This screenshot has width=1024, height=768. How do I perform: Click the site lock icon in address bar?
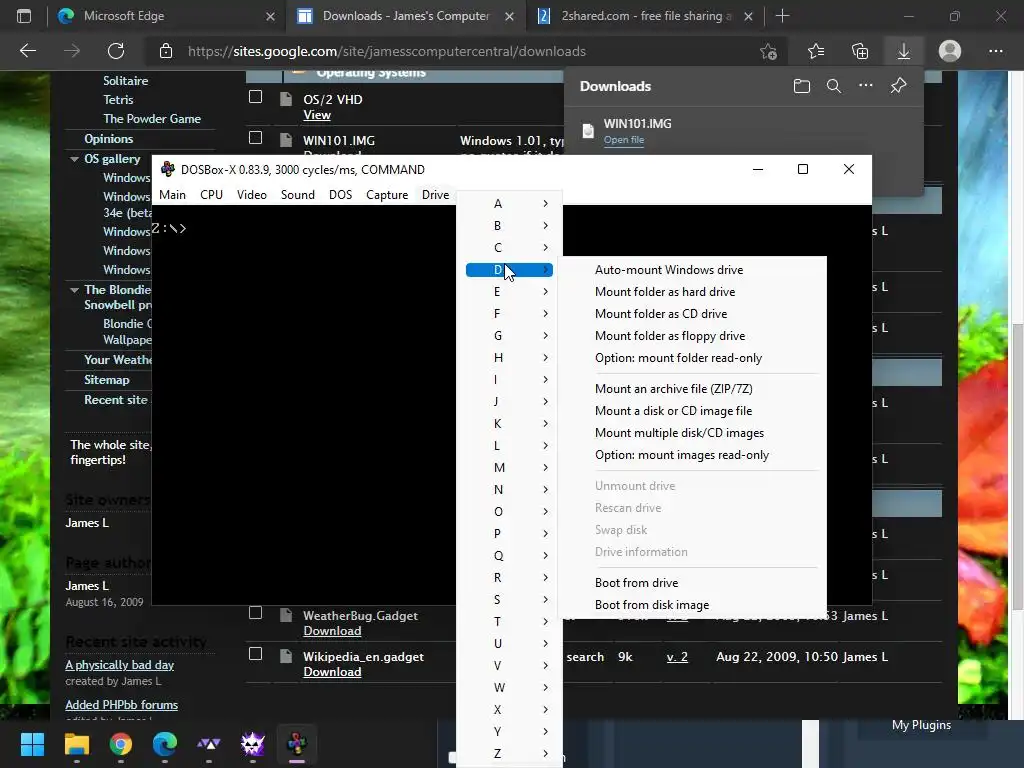166,51
